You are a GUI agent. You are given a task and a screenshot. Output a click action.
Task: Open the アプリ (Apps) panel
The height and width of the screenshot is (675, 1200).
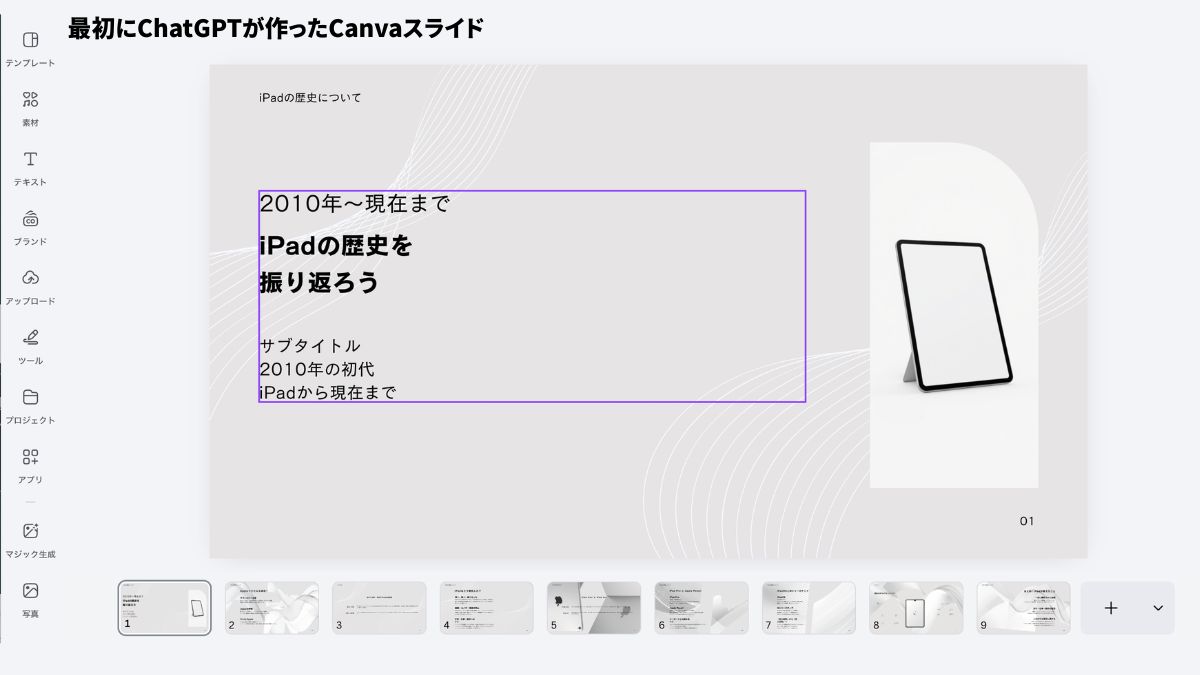(x=30, y=465)
